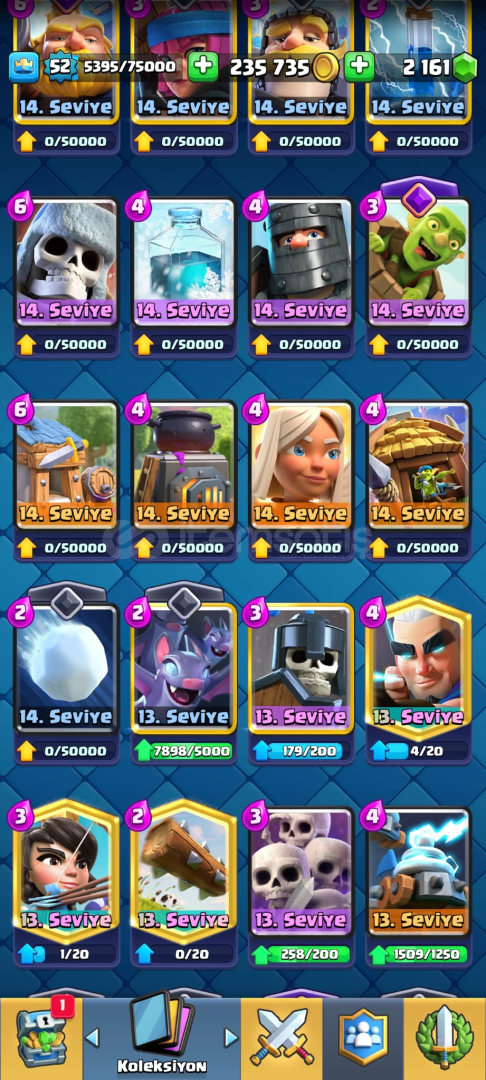Tap Zappies upgrade bar 1509/1250

tap(419, 954)
